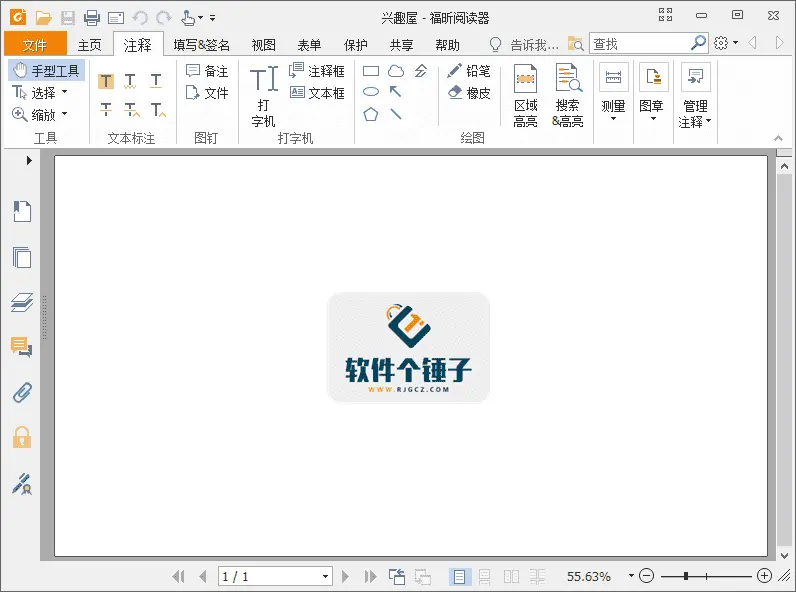Viewport: 796px width, 592px height.
Task: Open the Attachments paperclip panel
Action: click(22, 392)
